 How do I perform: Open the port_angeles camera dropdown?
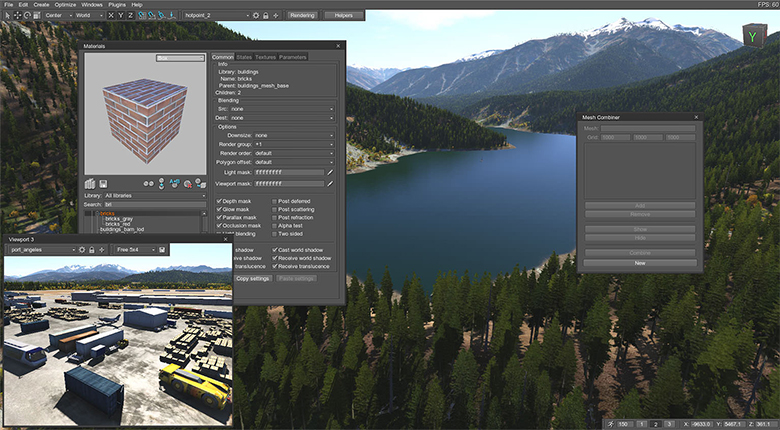[x=41, y=249]
